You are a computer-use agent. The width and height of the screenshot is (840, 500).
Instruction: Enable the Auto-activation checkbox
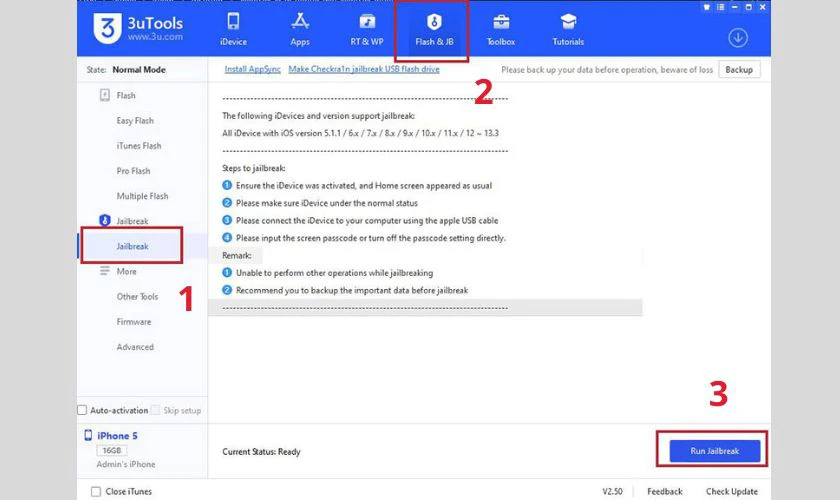[x=82, y=410]
